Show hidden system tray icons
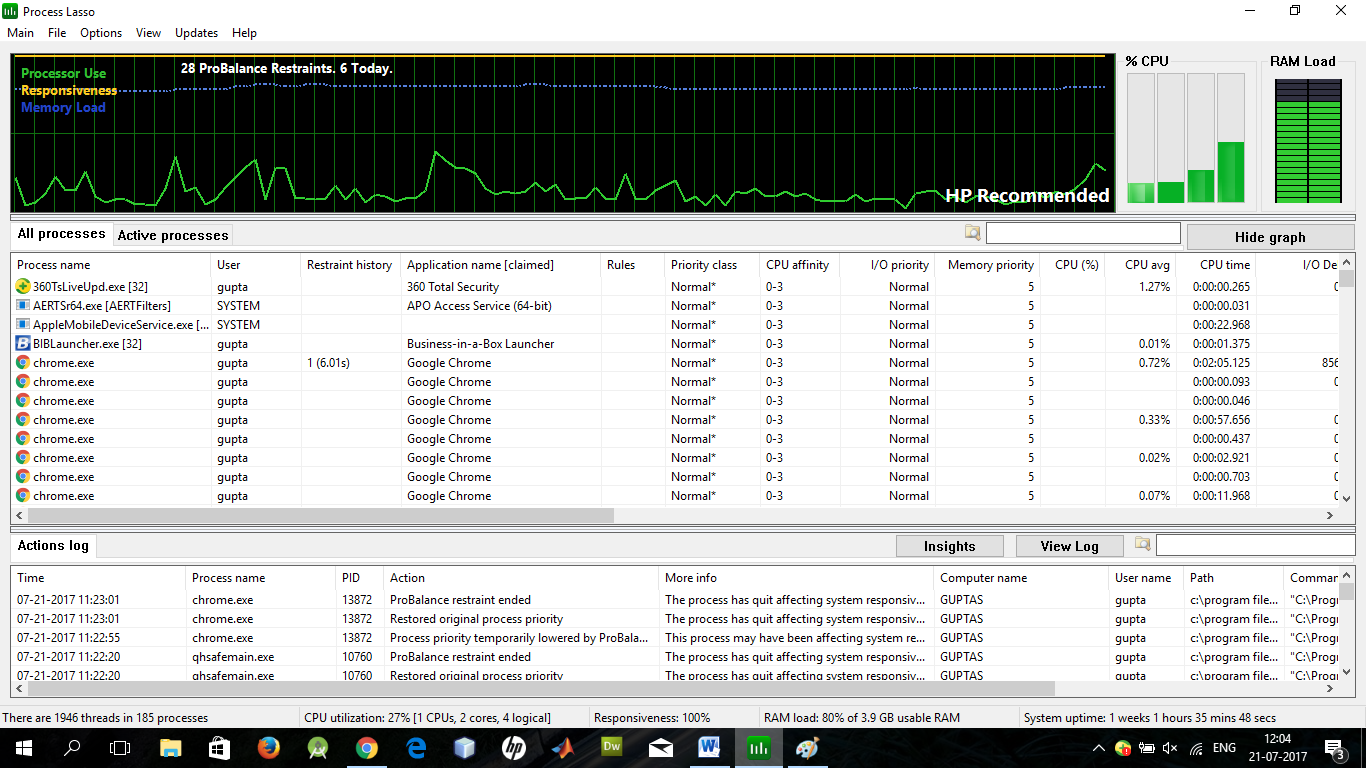The height and width of the screenshot is (768, 1366). 1099,748
